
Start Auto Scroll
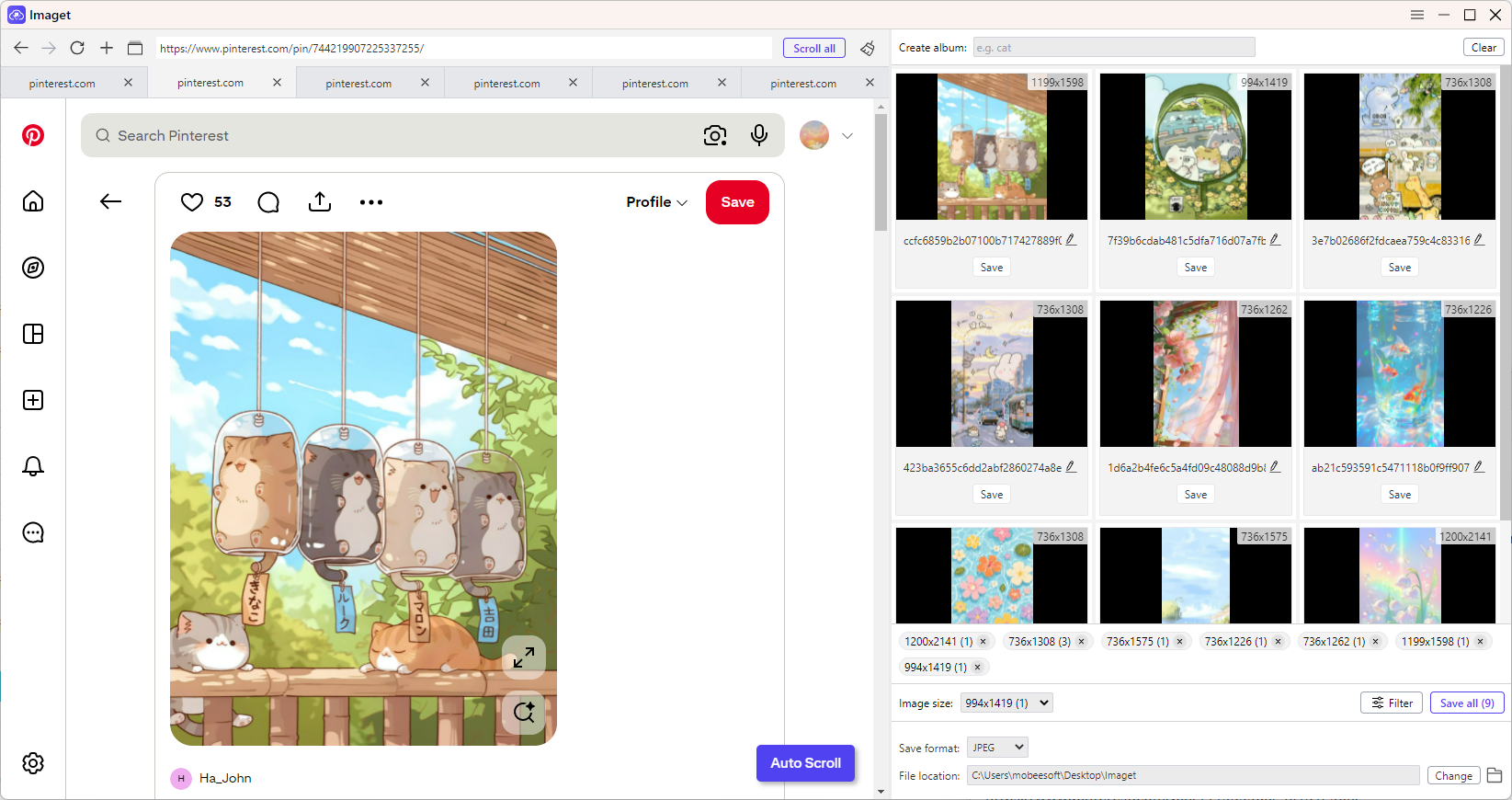pyautogui.click(x=805, y=763)
